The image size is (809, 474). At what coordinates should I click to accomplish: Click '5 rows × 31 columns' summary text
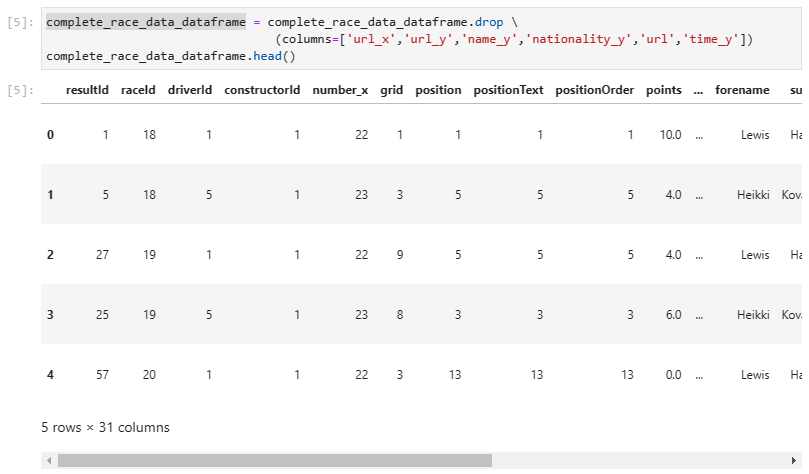[106, 427]
